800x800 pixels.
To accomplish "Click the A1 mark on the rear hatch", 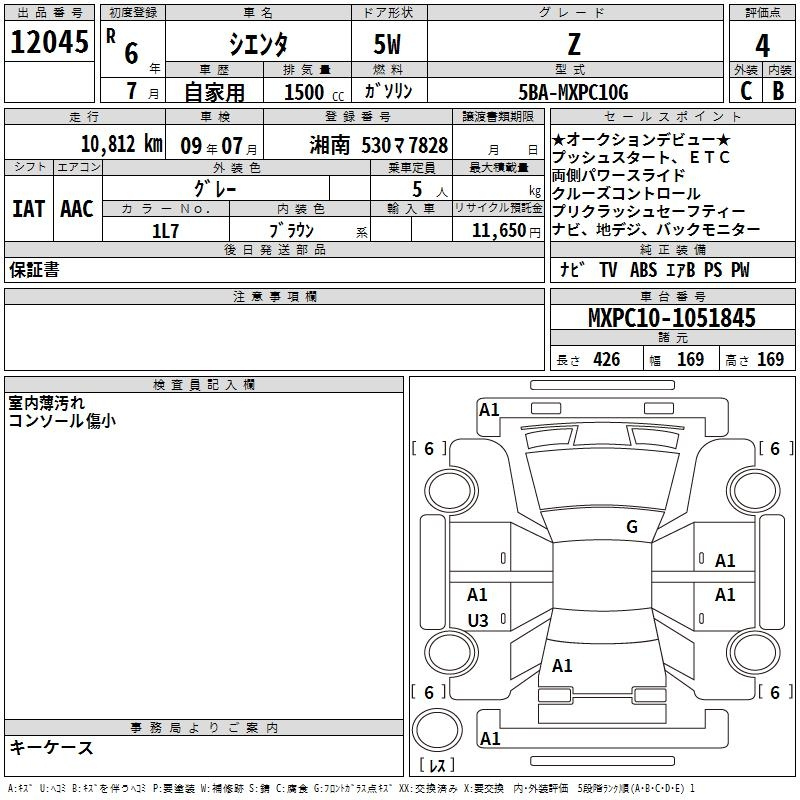I will click(x=562, y=665).
